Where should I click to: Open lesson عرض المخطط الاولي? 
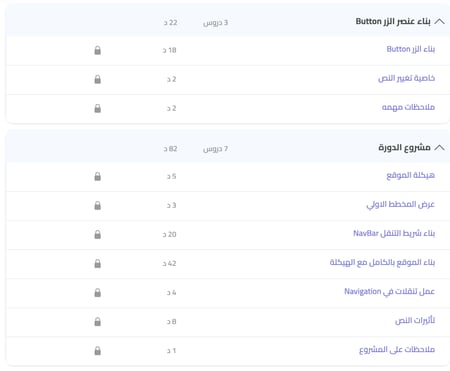pyautogui.click(x=401, y=204)
